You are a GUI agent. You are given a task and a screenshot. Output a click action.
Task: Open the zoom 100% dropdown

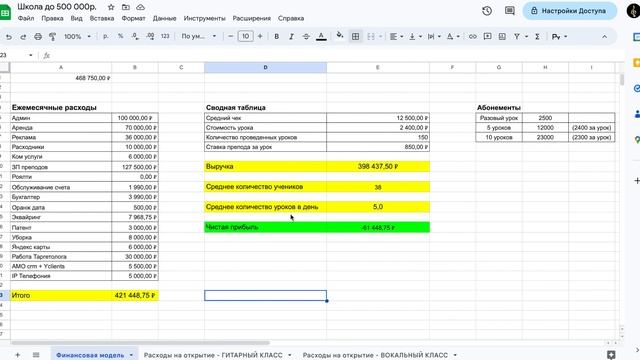(77, 36)
